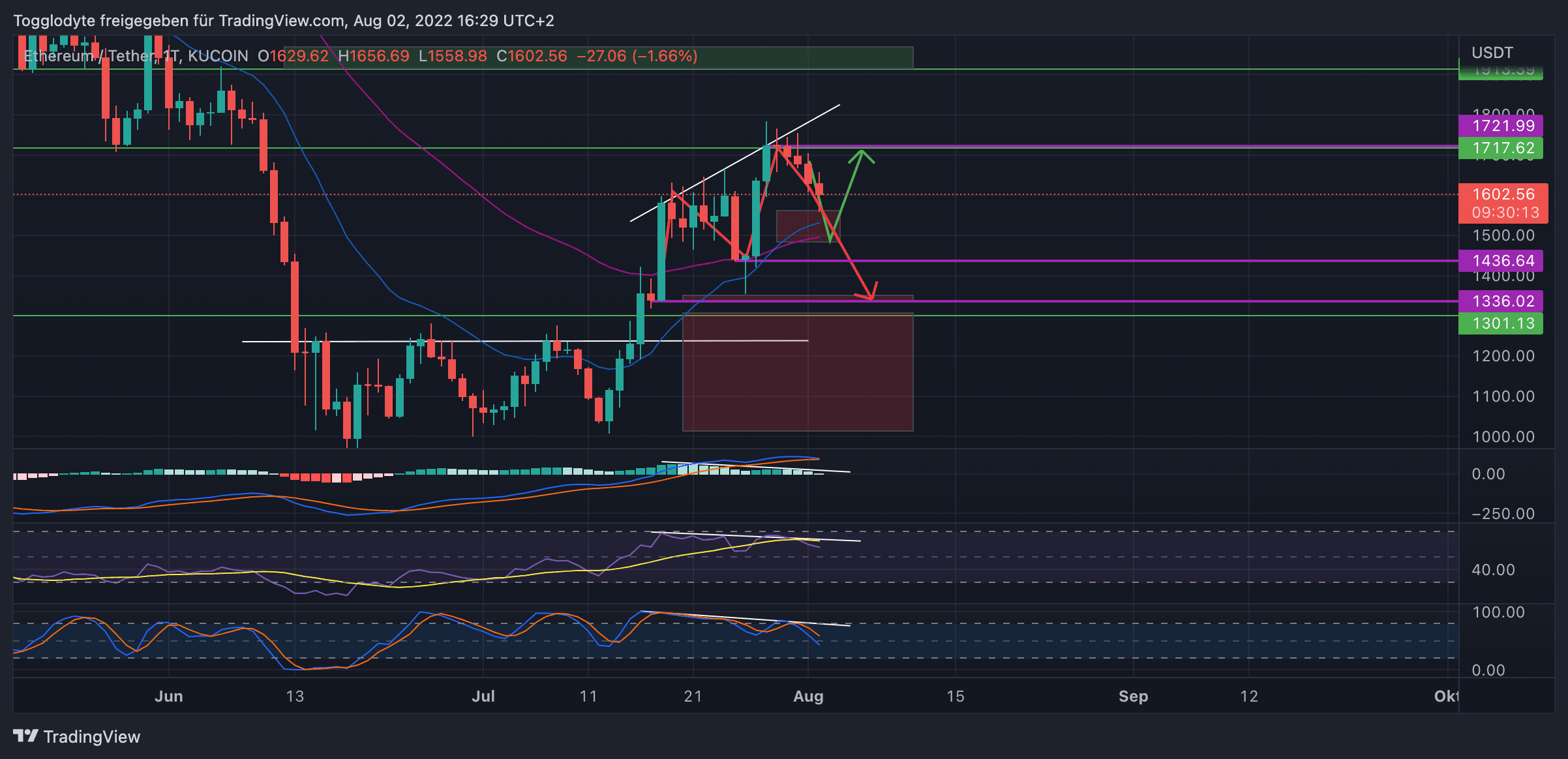Select the purple 1721.99 price label

pos(1503,126)
